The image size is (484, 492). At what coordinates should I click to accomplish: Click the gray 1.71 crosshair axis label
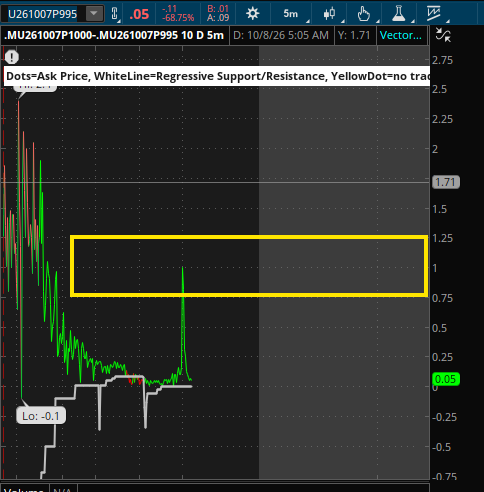[x=446, y=182]
